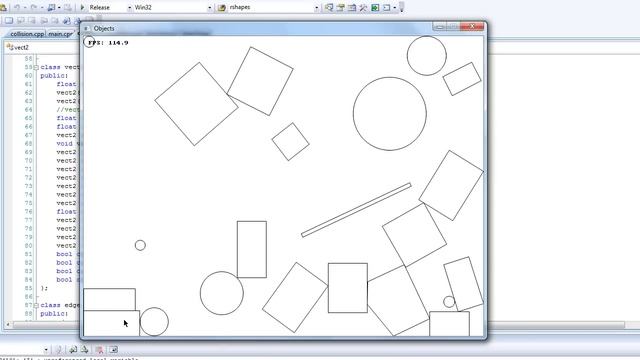The width and height of the screenshot is (640, 360).
Task: Click the first icon in the second toolbar row
Action: [9, 20]
